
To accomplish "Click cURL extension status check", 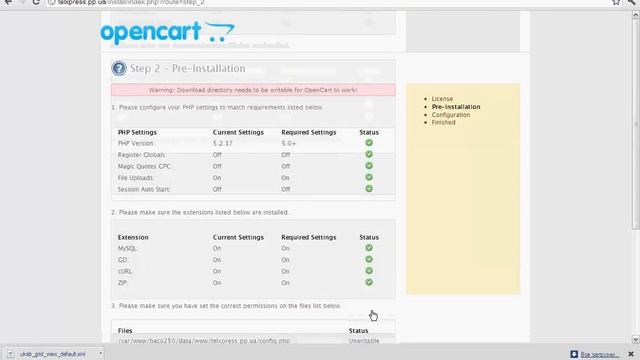I will (x=369, y=271).
